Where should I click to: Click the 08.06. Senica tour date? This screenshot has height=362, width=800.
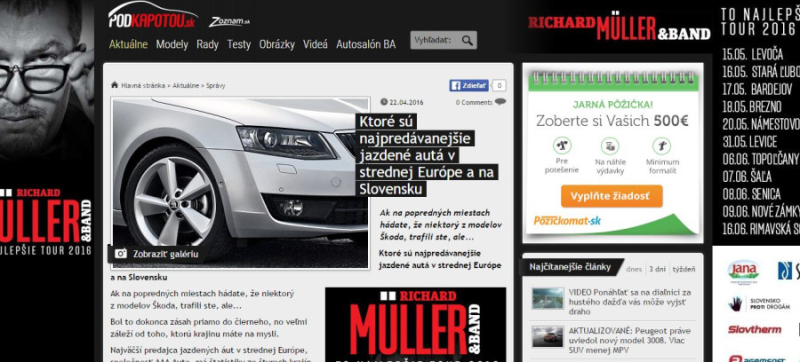(x=751, y=195)
